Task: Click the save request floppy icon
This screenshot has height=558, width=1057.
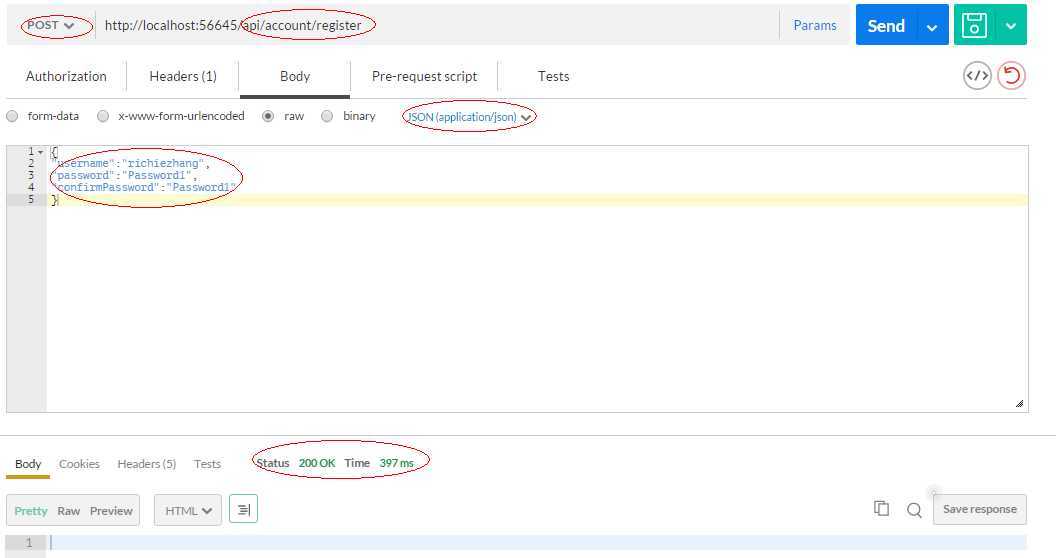Action: point(974,26)
